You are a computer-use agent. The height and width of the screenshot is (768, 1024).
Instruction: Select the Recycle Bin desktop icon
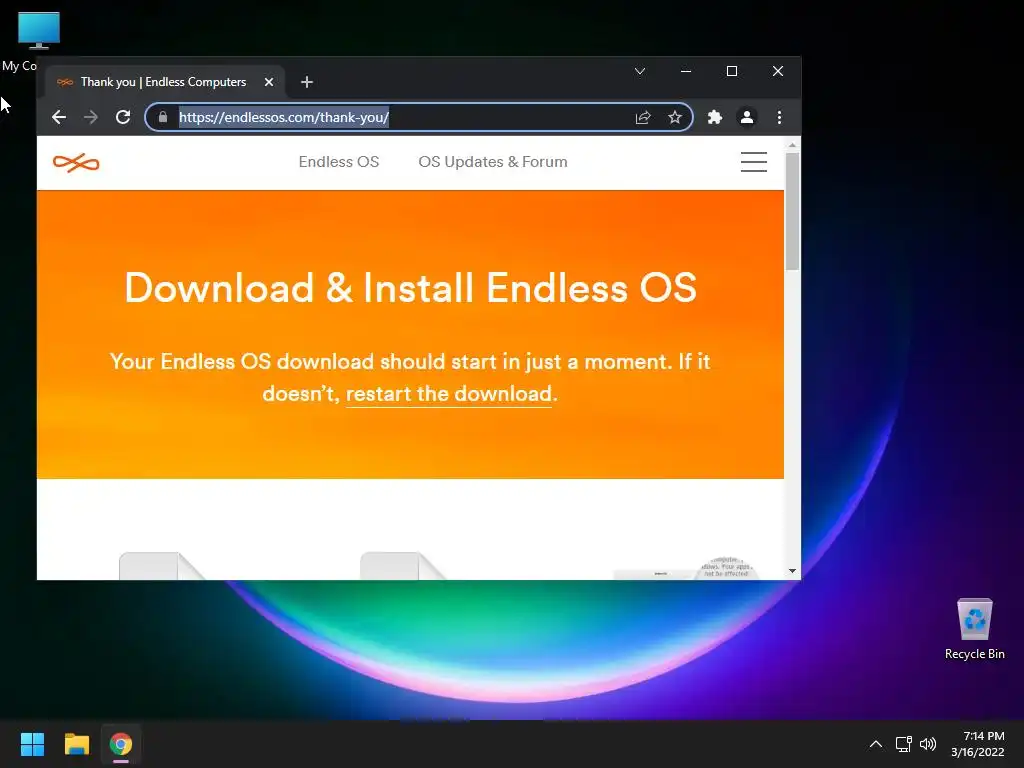click(x=974, y=630)
